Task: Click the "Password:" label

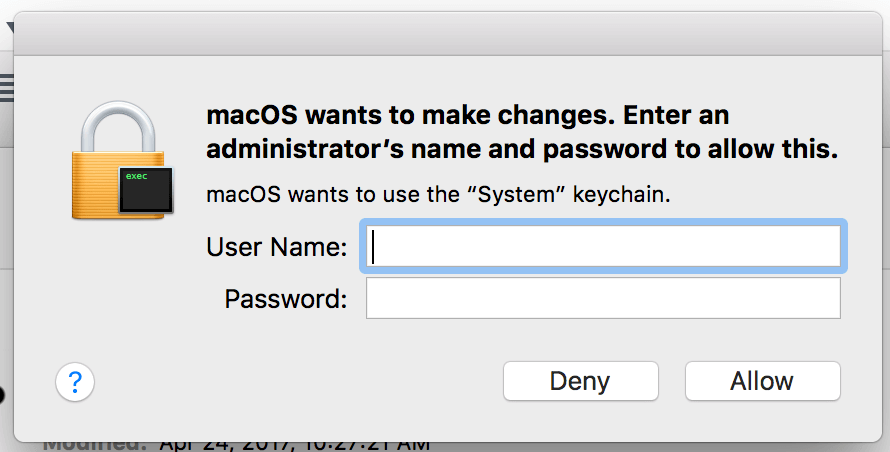Action: pos(286,299)
